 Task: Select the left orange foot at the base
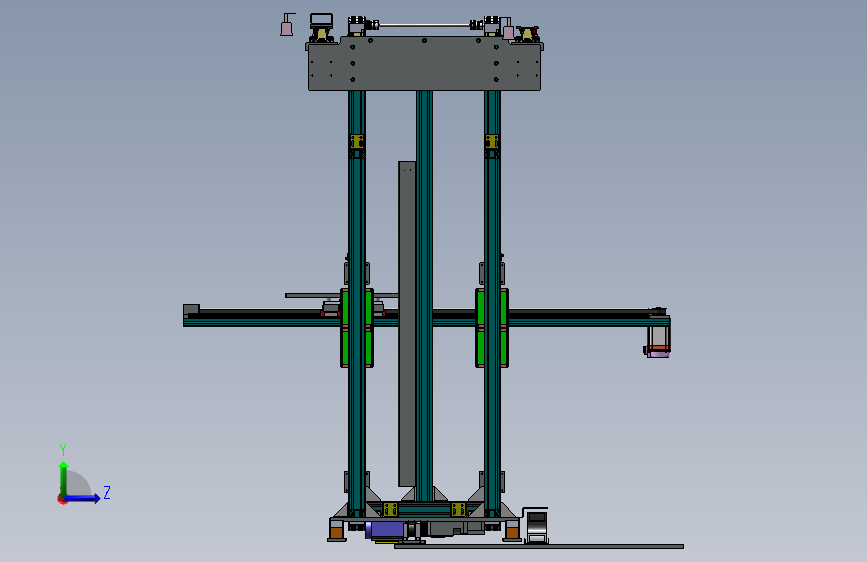click(x=336, y=533)
